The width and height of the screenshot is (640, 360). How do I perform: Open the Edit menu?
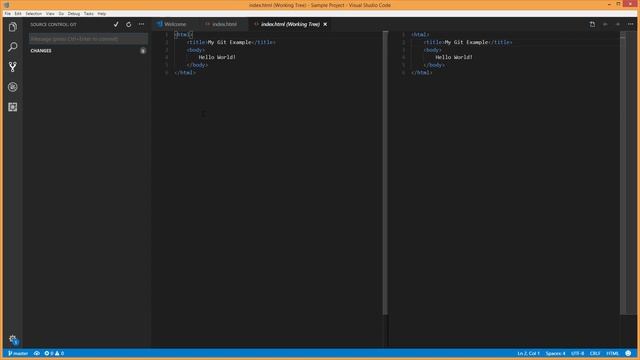pos(18,13)
